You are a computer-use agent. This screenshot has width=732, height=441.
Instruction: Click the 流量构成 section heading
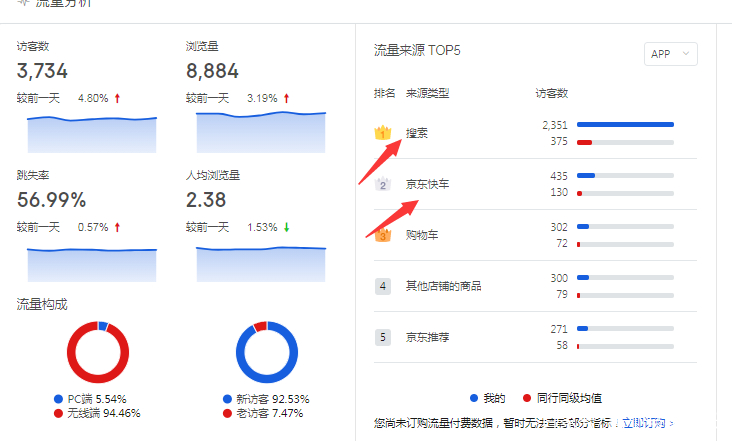click(42, 305)
